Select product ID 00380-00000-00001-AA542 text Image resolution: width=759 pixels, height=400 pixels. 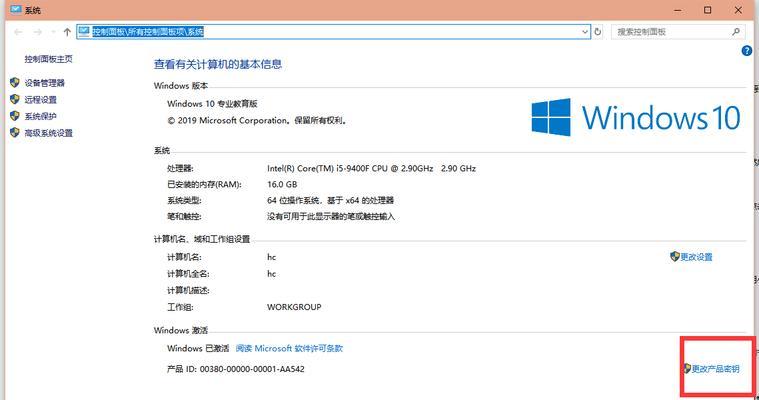coord(252,369)
